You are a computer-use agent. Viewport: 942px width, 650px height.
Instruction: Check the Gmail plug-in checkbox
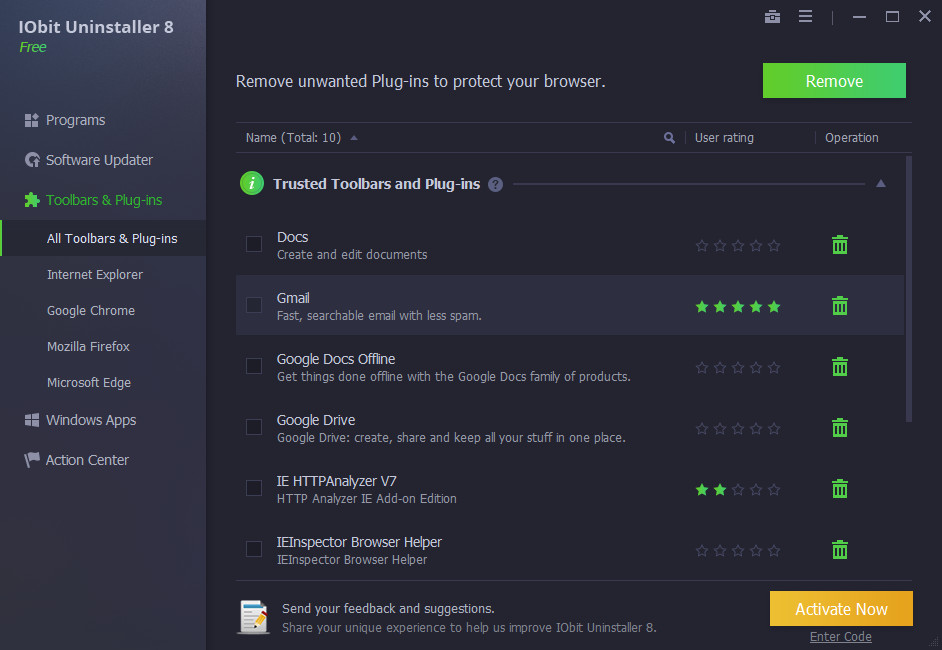point(254,305)
